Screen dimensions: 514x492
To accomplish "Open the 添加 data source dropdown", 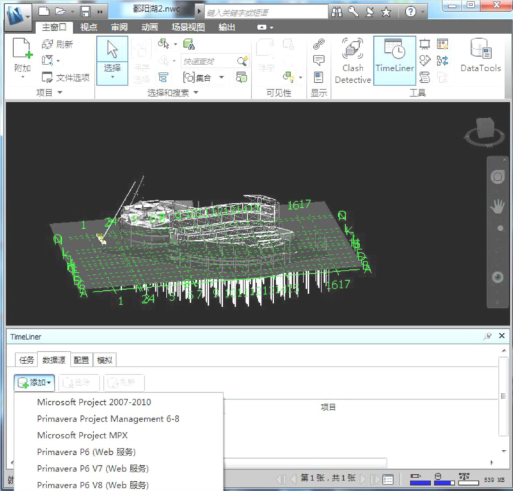I will pos(34,382).
